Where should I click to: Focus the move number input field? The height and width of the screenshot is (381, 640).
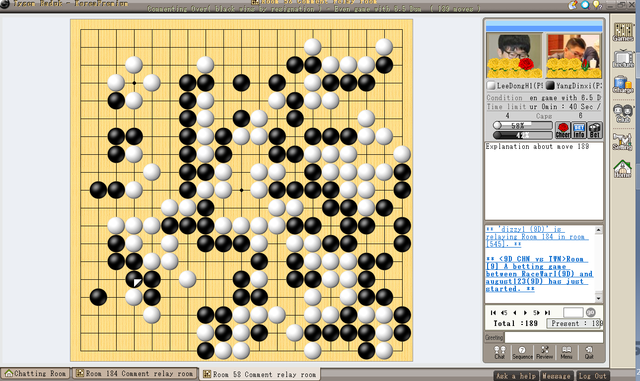pyautogui.click(x=573, y=312)
